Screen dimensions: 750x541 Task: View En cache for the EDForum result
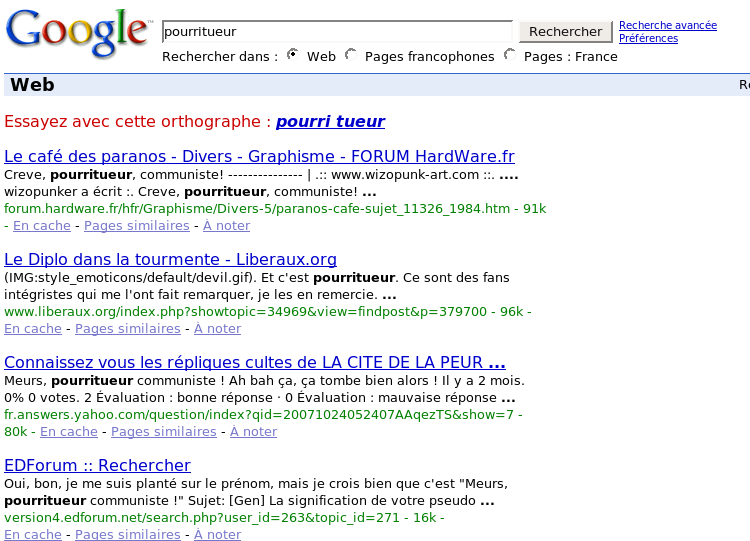click(33, 534)
